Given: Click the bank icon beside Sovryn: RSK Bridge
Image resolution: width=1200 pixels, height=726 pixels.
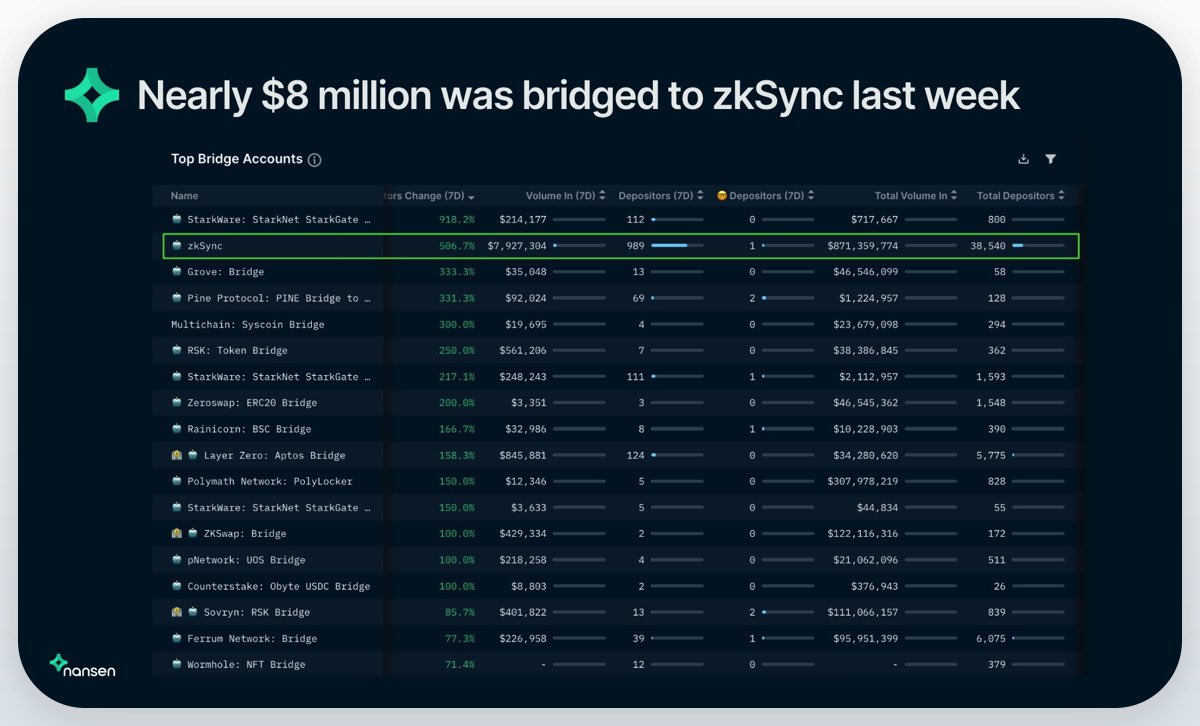Looking at the screenshot, I should tap(177, 612).
